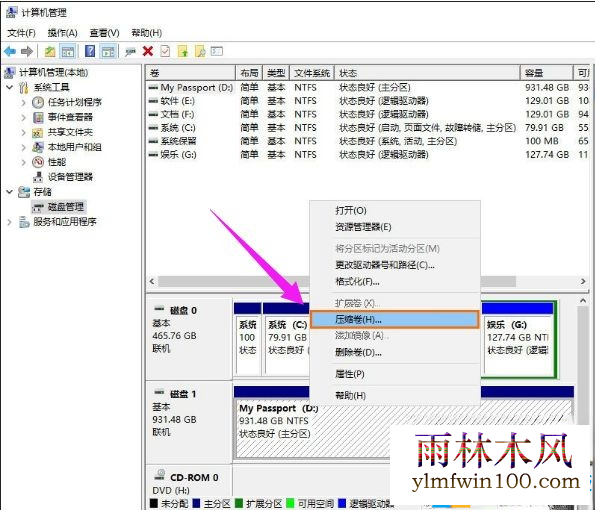Click up arrow of disk pane scrollbar
Screen dimensions: 595x510
[583, 301]
